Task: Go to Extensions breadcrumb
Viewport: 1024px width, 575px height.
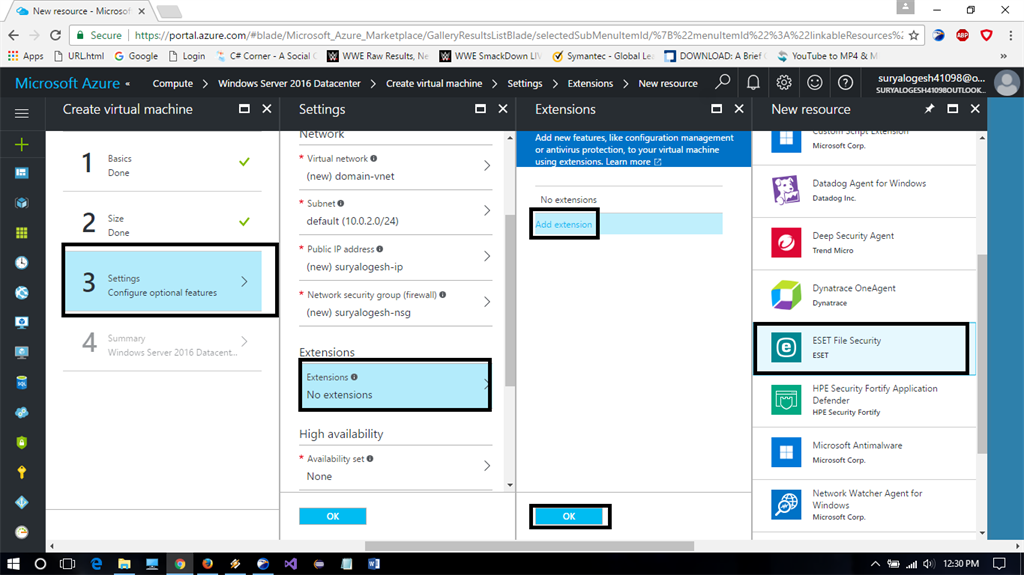Action: (590, 84)
